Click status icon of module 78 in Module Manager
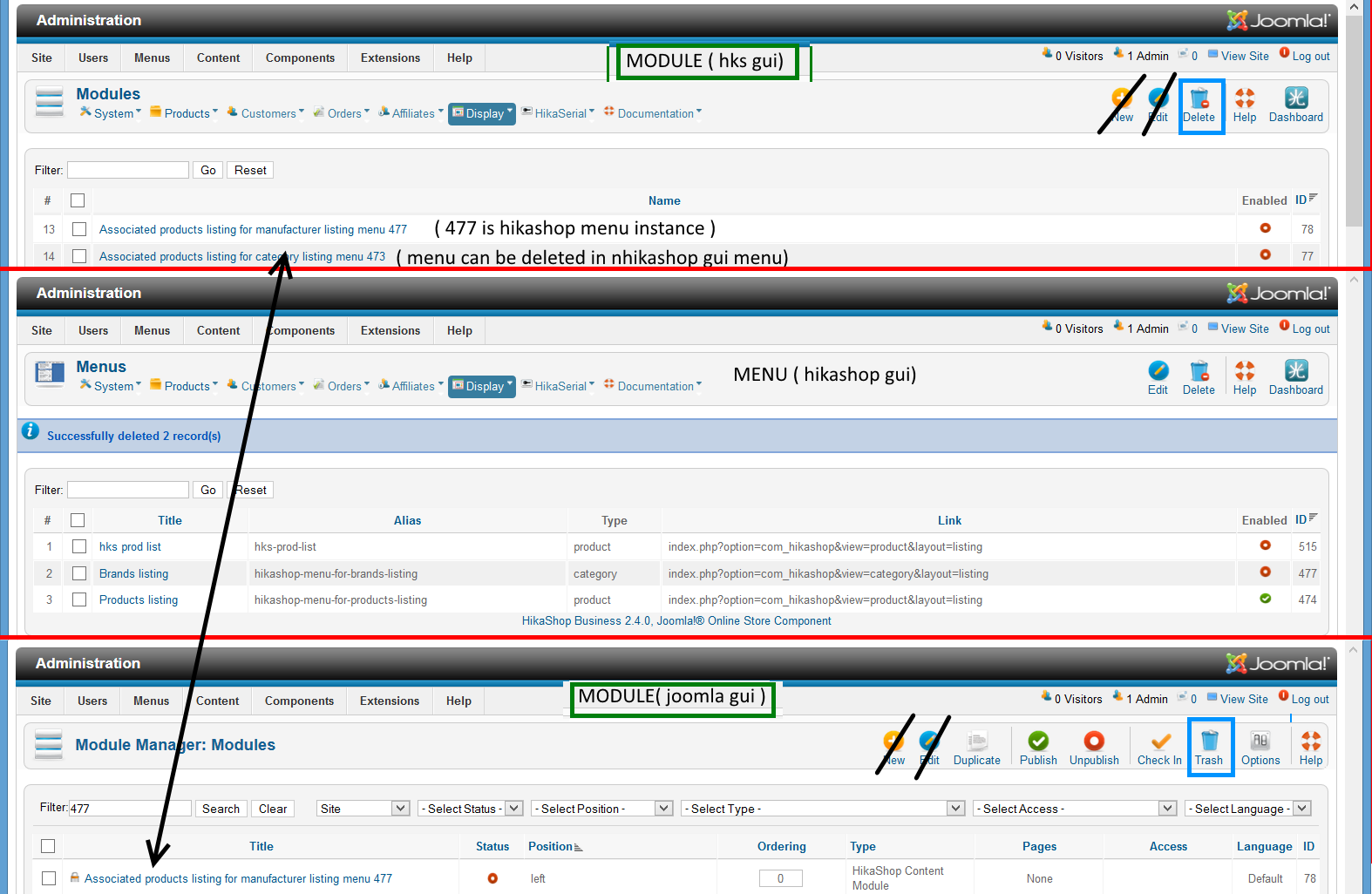Image resolution: width=1372 pixels, height=894 pixels. coord(492,878)
